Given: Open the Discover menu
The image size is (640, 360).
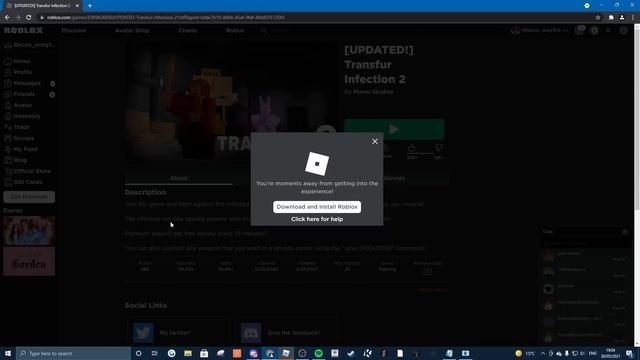Looking at the screenshot, I should pos(74,30).
